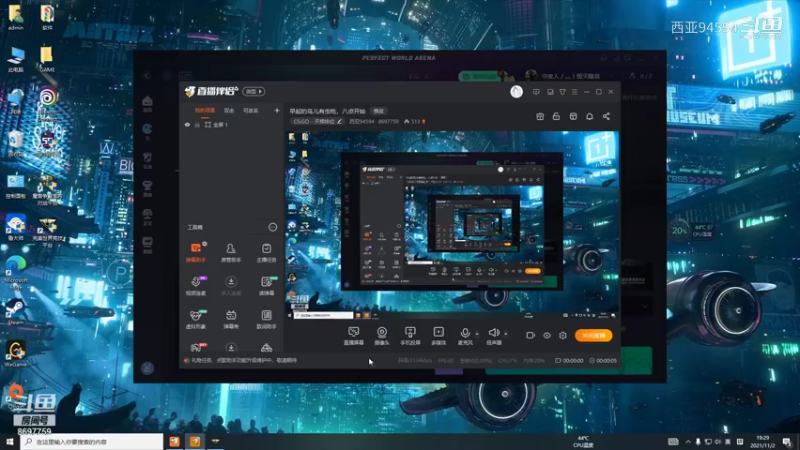Add a 多媒体 media source
This screenshot has height=450, width=800.
(x=438, y=336)
